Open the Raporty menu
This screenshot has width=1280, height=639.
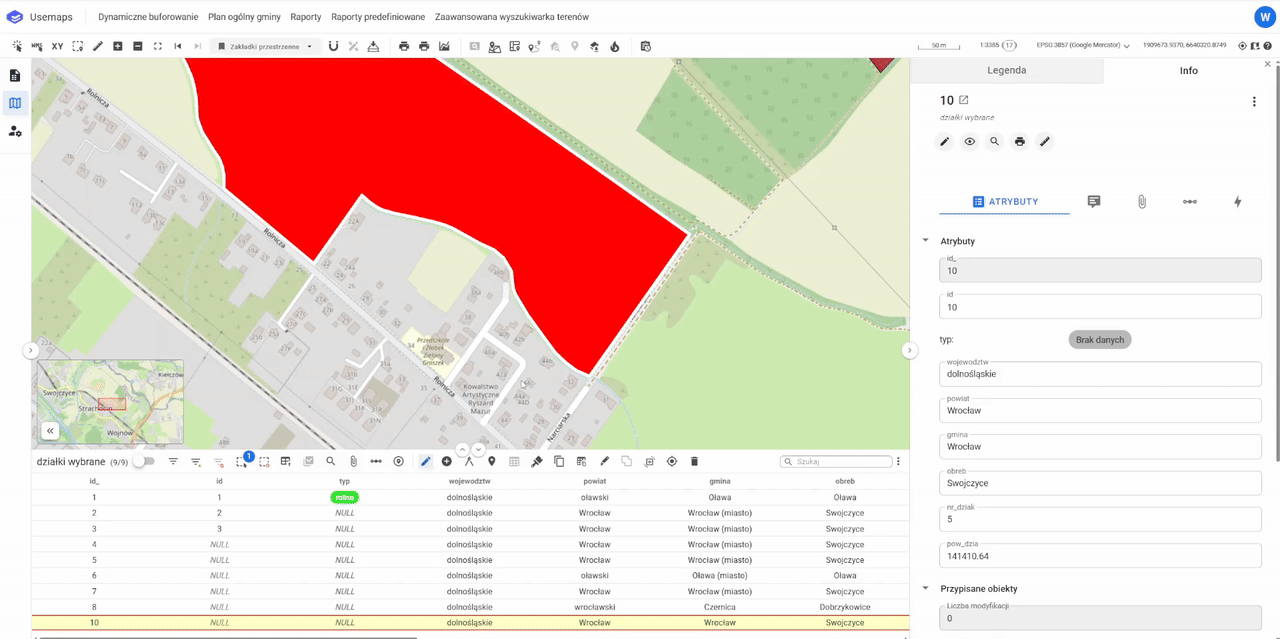[x=306, y=17]
